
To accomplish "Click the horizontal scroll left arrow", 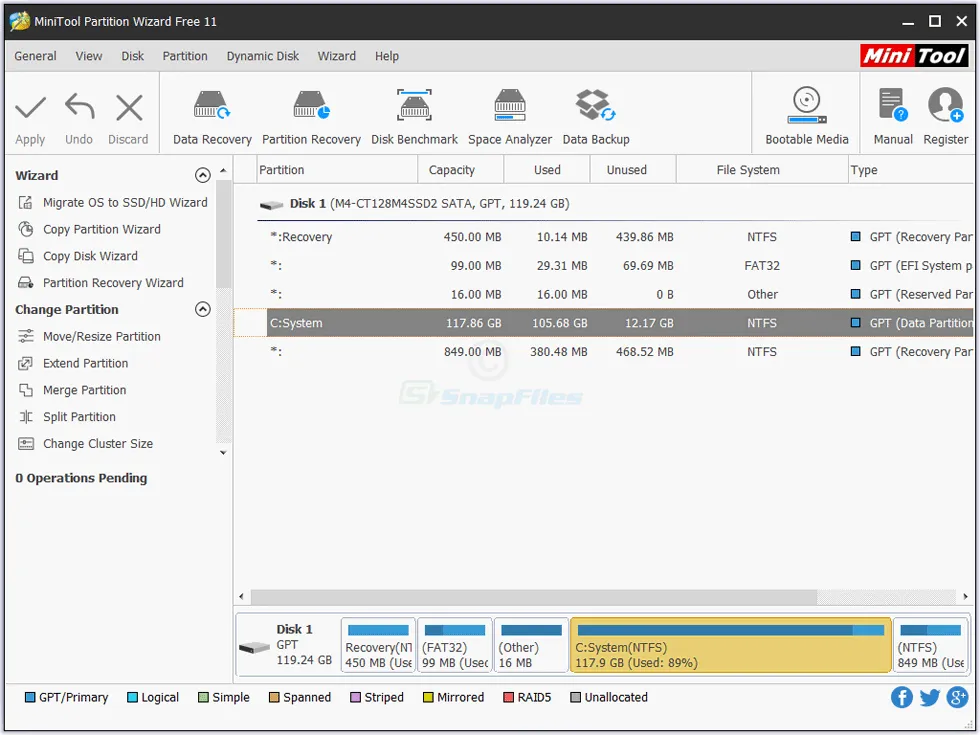I will click(x=242, y=596).
